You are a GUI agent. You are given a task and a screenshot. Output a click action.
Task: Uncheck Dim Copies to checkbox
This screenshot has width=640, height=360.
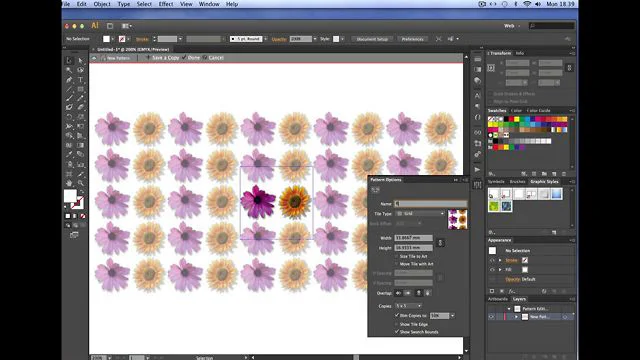396,316
